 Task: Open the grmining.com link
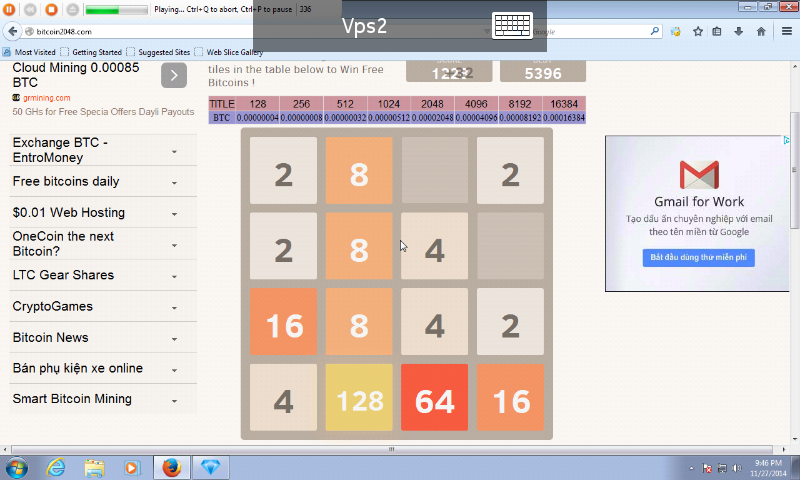(x=46, y=98)
